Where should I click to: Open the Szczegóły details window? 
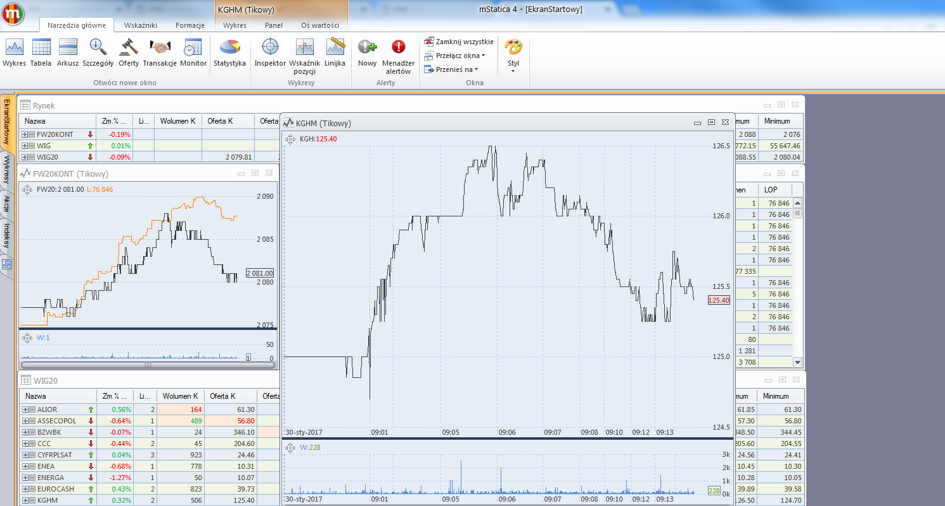pos(98,52)
